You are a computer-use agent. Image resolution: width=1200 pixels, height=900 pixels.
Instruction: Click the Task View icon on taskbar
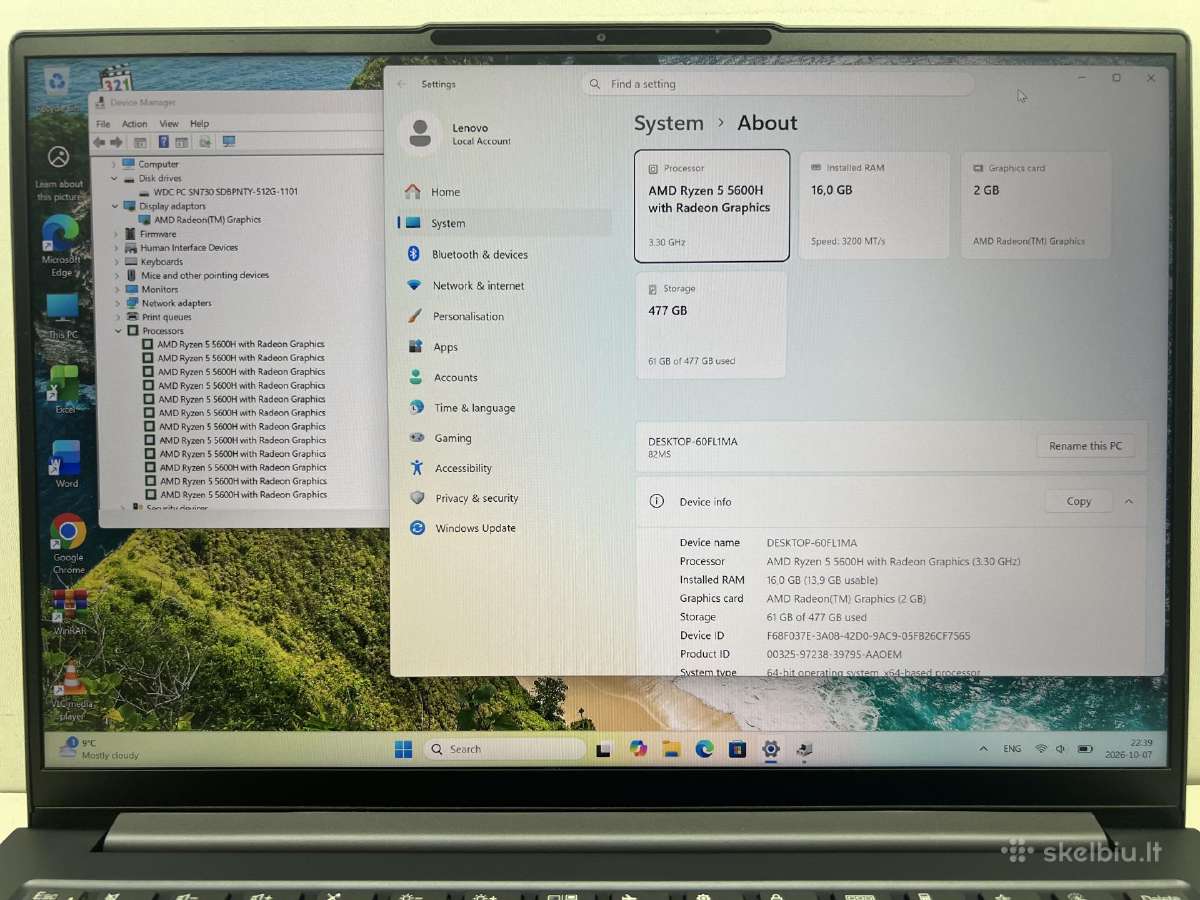tap(604, 749)
